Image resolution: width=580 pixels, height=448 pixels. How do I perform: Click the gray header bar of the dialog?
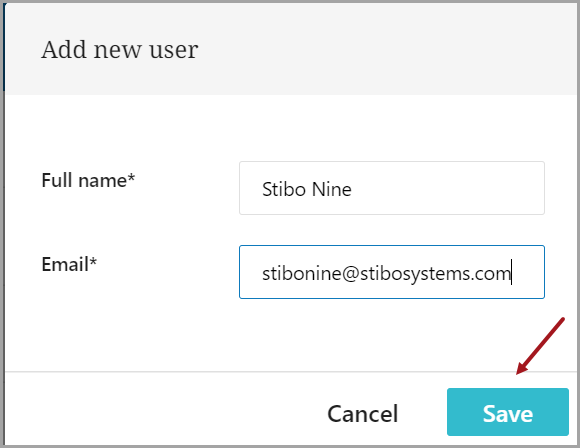click(292, 49)
